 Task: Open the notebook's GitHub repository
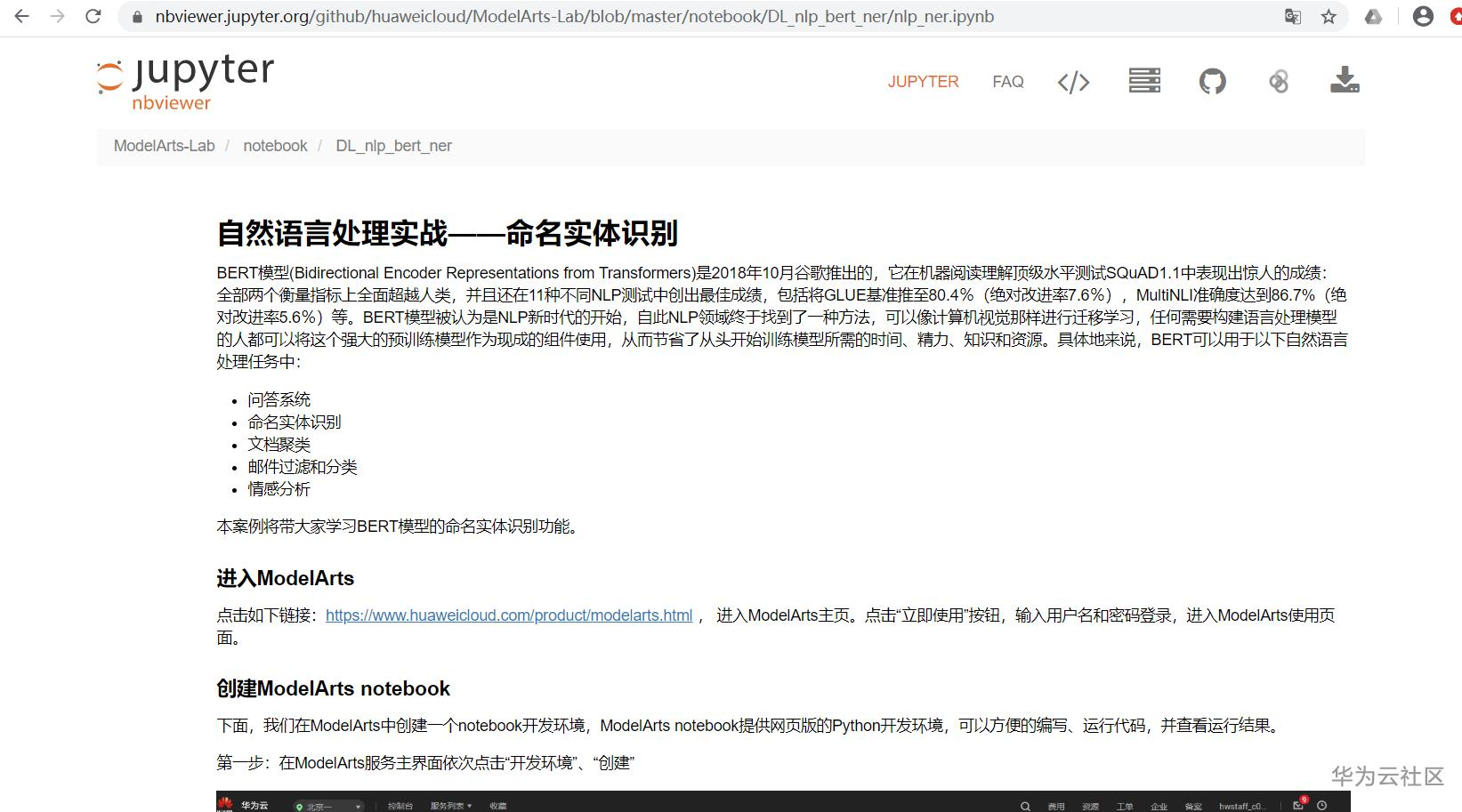pos(1211,81)
